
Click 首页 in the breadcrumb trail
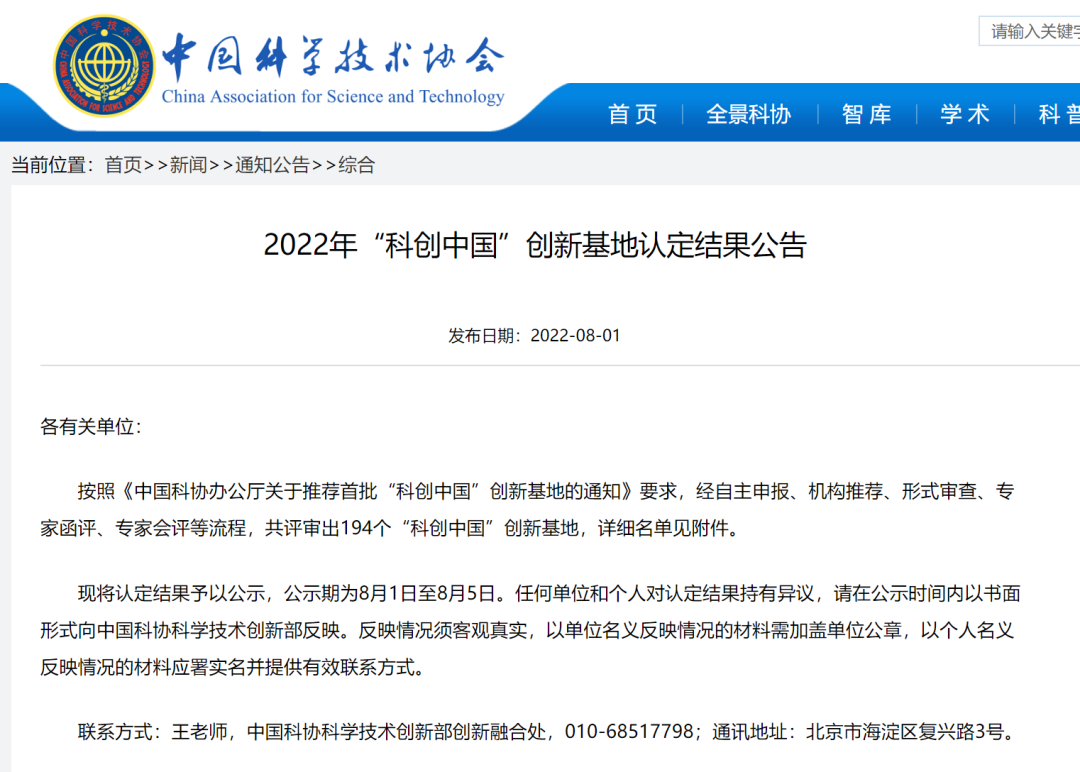coord(123,165)
